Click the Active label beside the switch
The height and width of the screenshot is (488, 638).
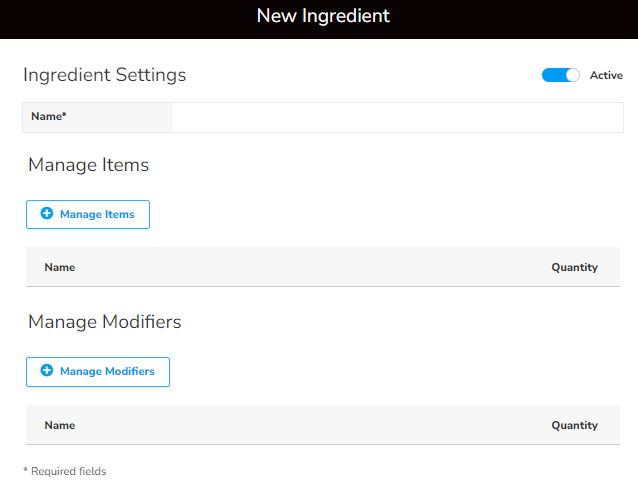[606, 75]
